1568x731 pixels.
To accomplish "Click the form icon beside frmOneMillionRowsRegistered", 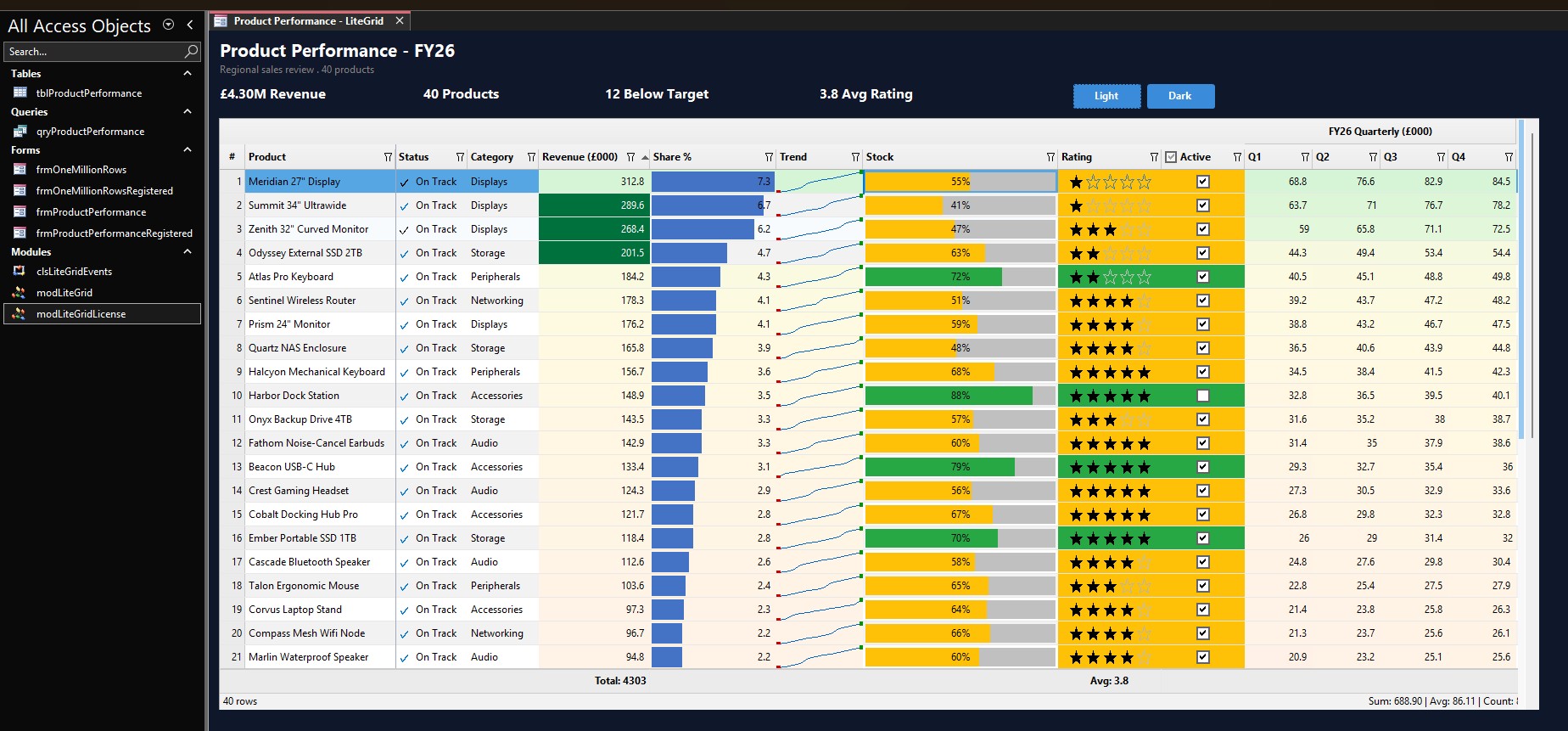I will tap(20, 190).
